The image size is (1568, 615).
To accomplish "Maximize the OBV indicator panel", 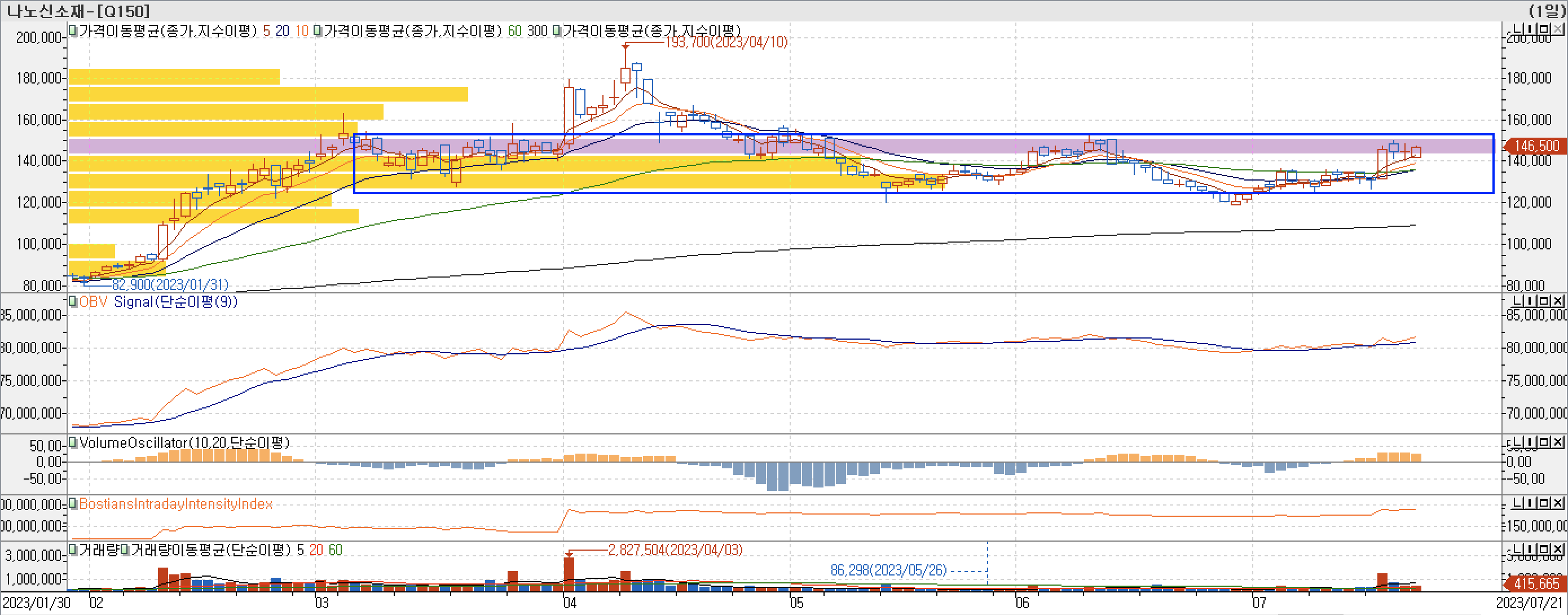I will tap(1544, 301).
